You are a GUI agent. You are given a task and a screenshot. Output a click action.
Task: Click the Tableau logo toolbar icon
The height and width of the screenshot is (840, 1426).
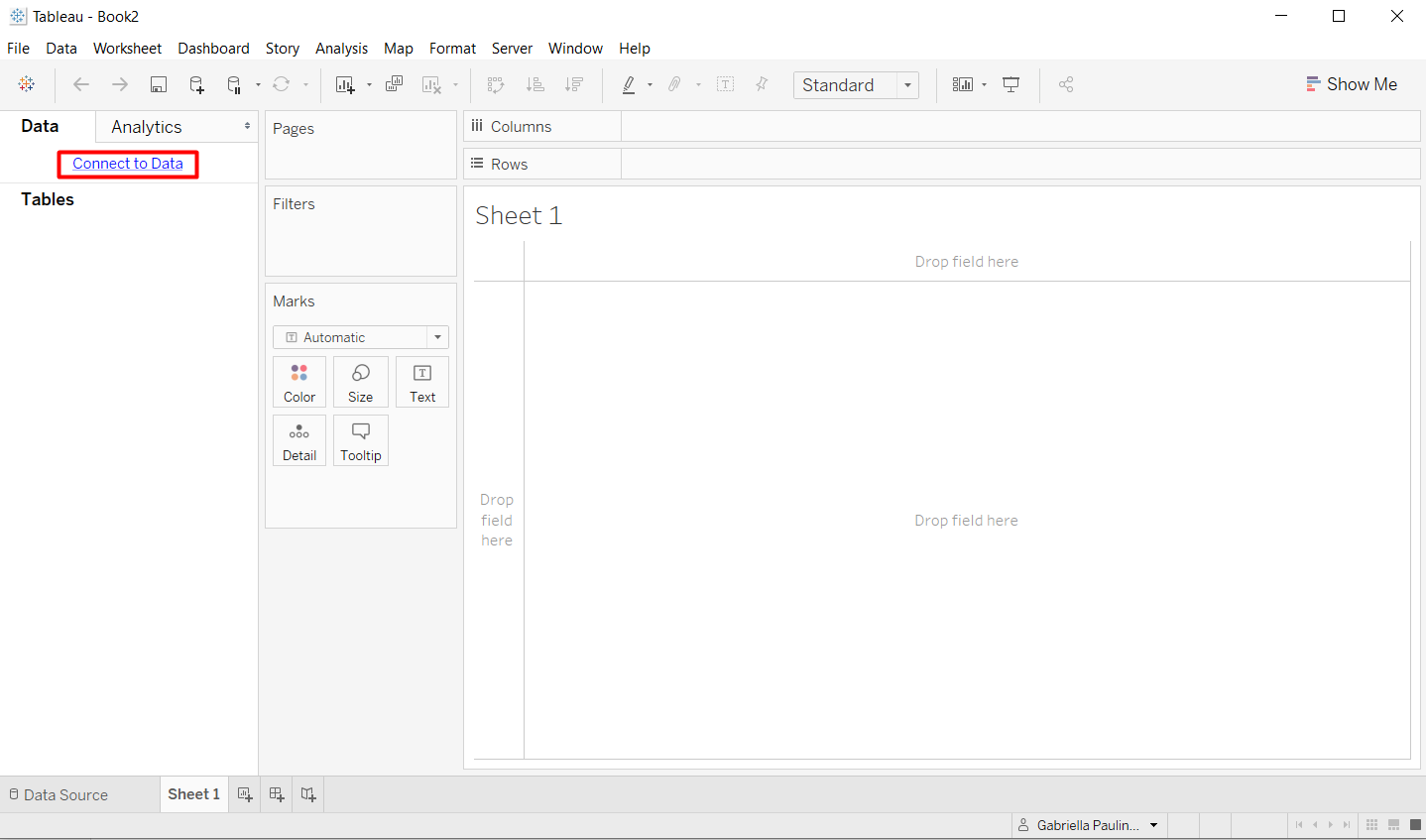(27, 84)
